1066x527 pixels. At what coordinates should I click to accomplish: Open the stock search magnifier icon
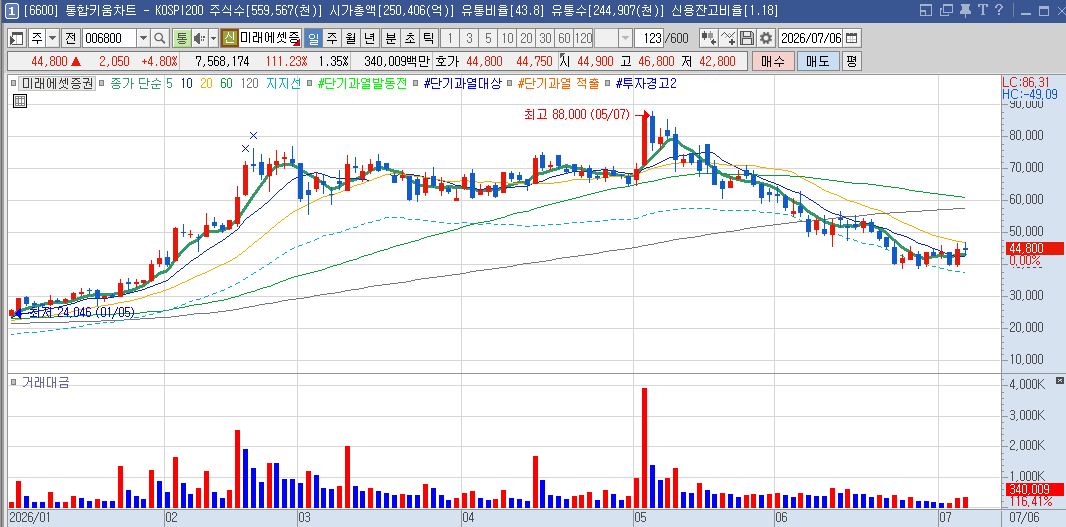click(160, 38)
